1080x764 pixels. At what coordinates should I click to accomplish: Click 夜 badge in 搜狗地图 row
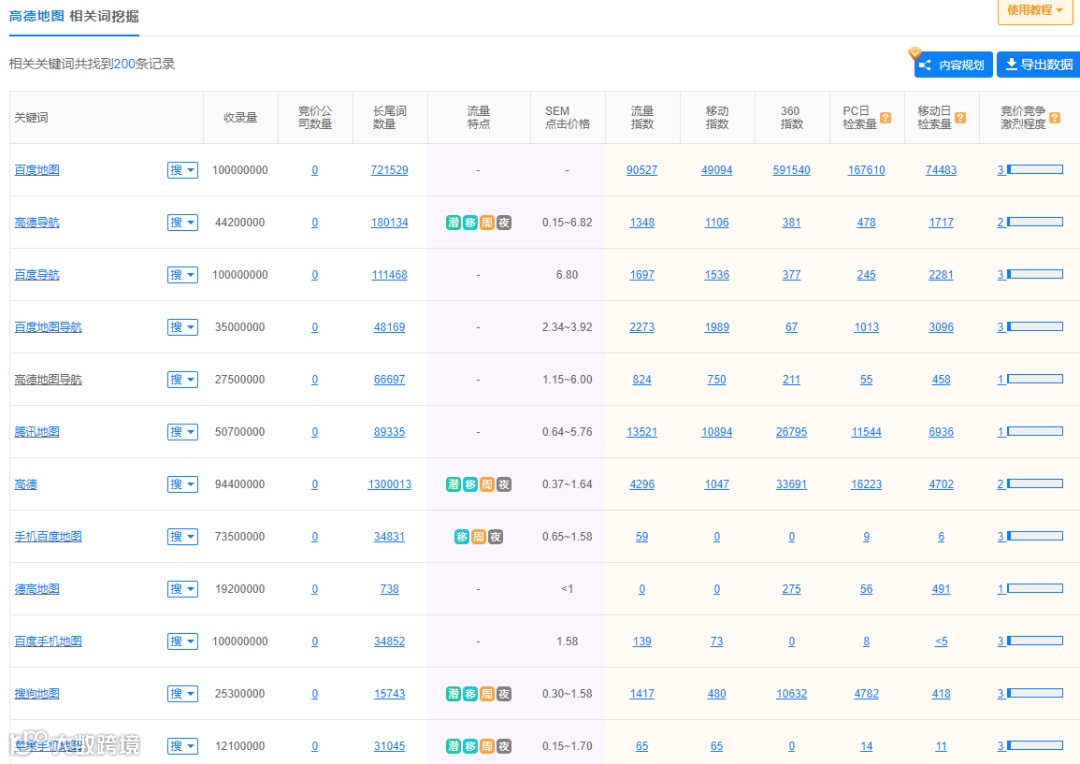pyautogui.click(x=504, y=694)
